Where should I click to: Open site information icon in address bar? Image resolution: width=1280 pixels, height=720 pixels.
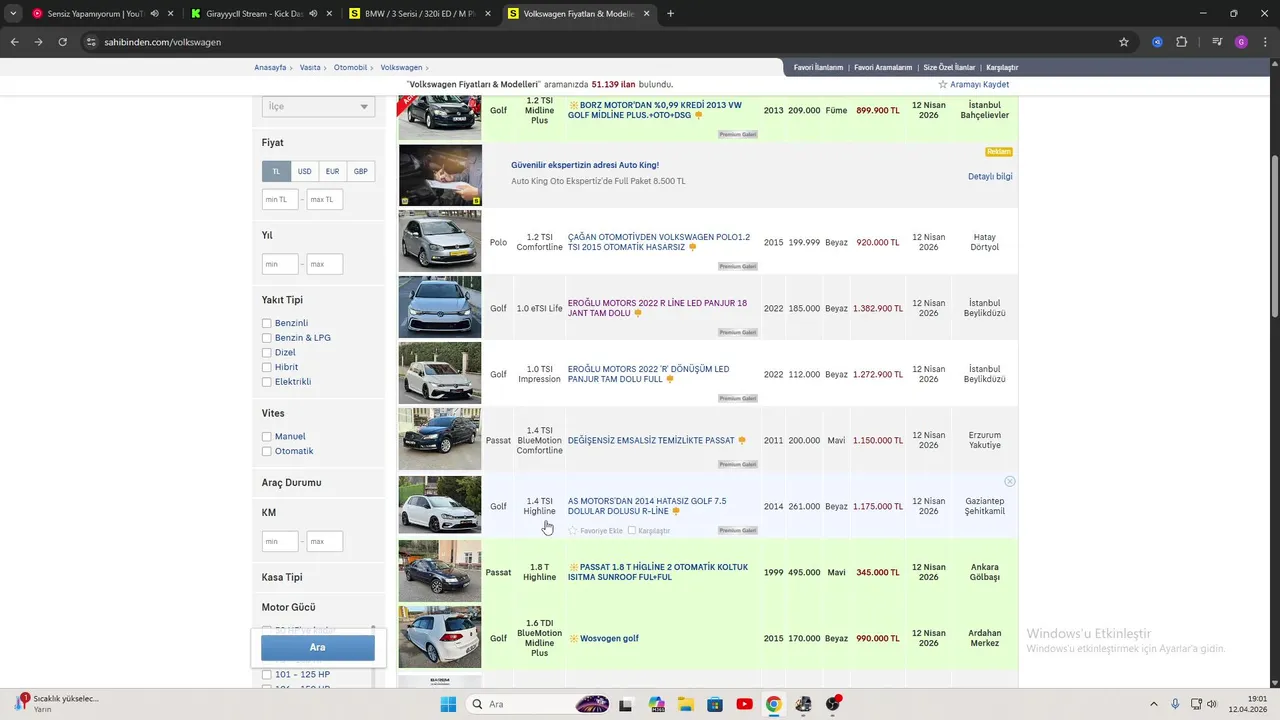coord(91,42)
